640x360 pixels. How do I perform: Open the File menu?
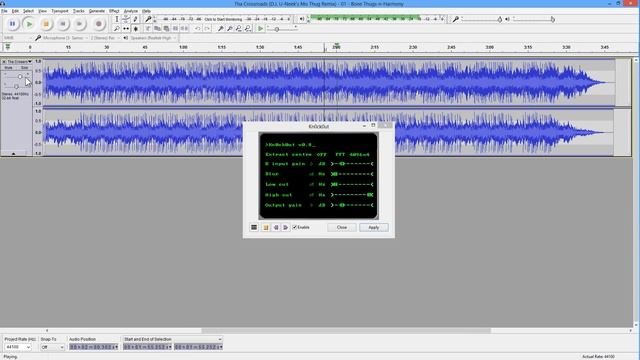[4, 11]
